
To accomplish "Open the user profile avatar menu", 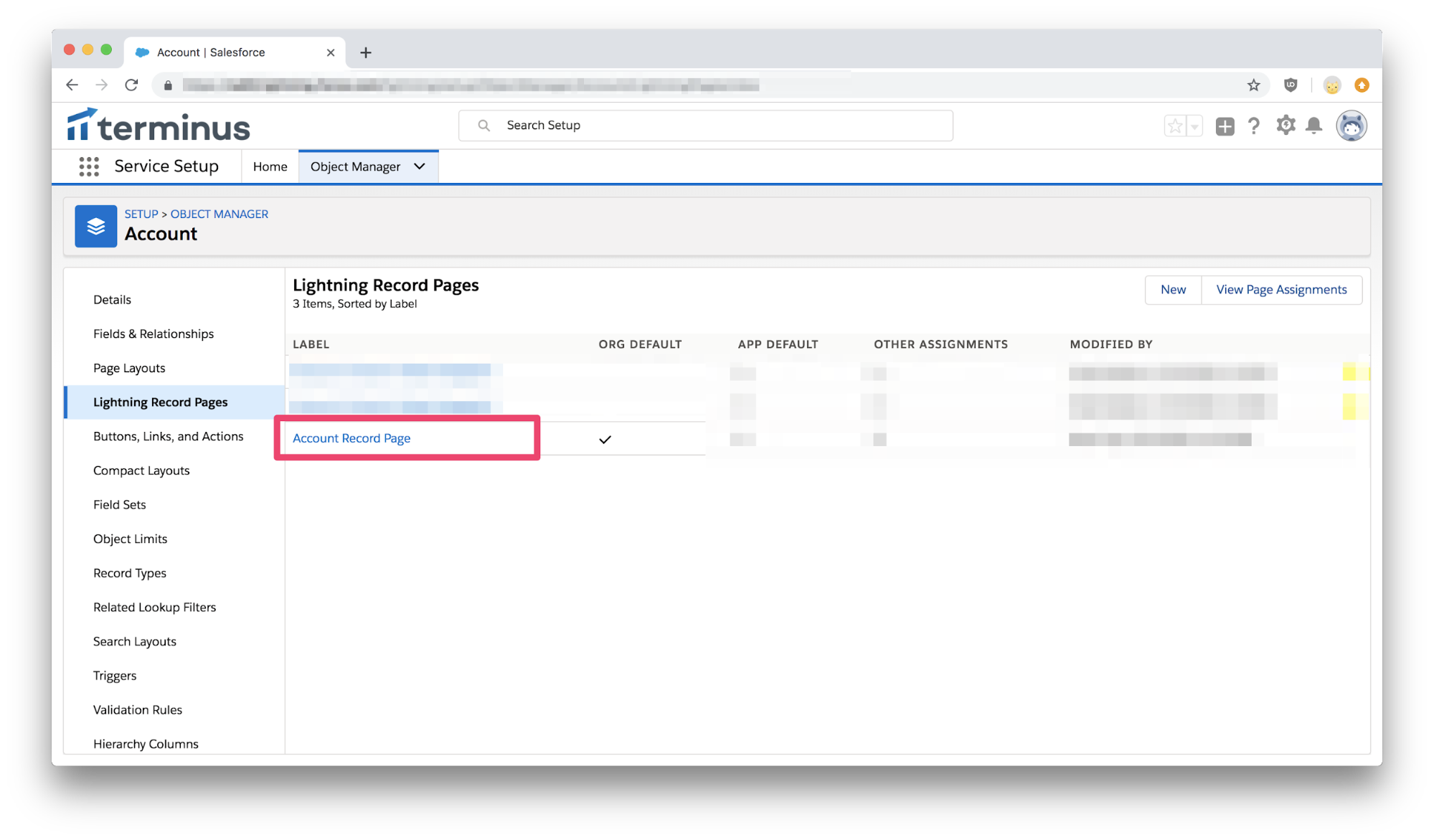I will 1351,126.
